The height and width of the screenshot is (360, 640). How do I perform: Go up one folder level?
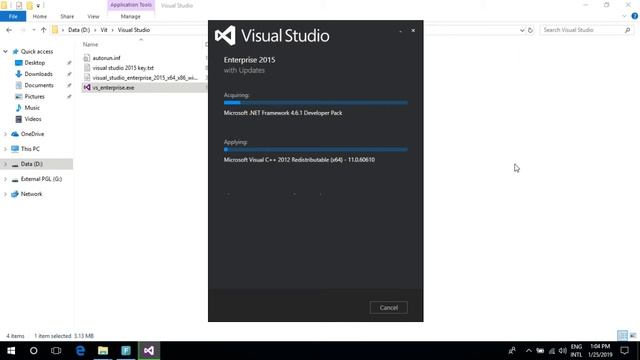click(43, 30)
